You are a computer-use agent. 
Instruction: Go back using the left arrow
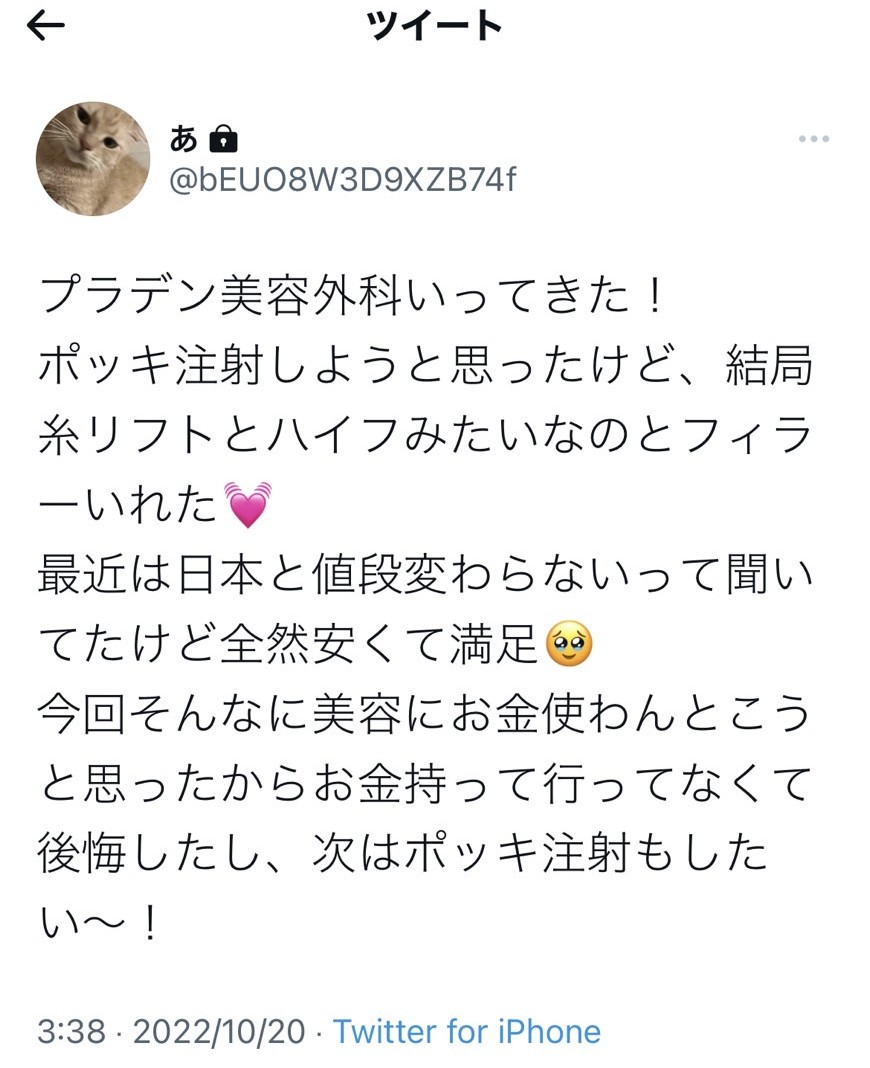point(46,26)
